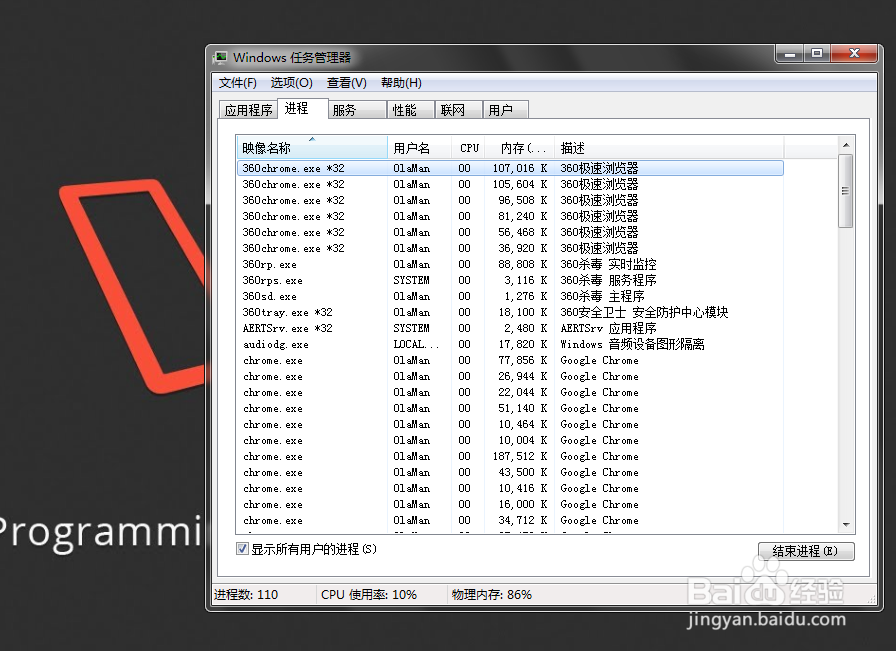896x651 pixels.
Task: Select the 进程 tab
Action: click(x=302, y=108)
